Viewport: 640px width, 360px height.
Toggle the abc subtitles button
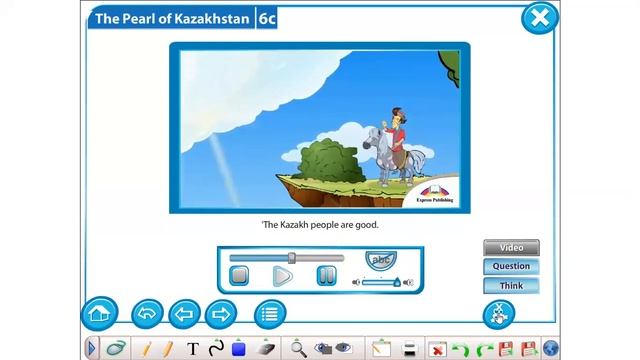381,260
